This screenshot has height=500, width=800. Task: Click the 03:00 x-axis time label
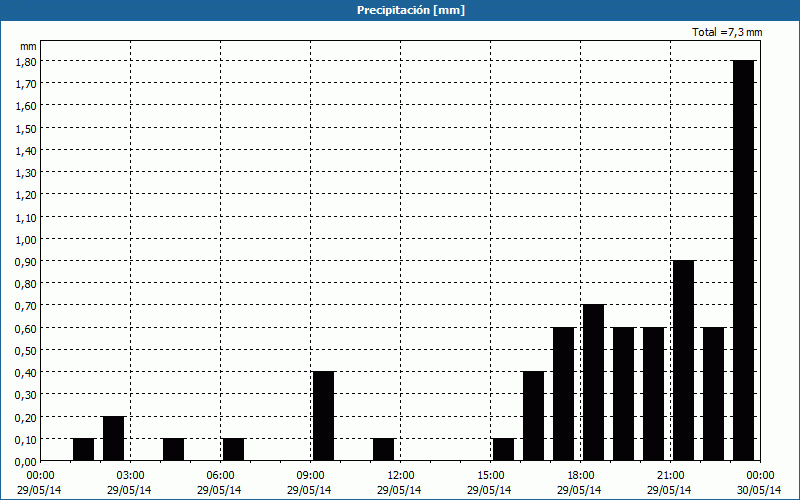coord(130,476)
